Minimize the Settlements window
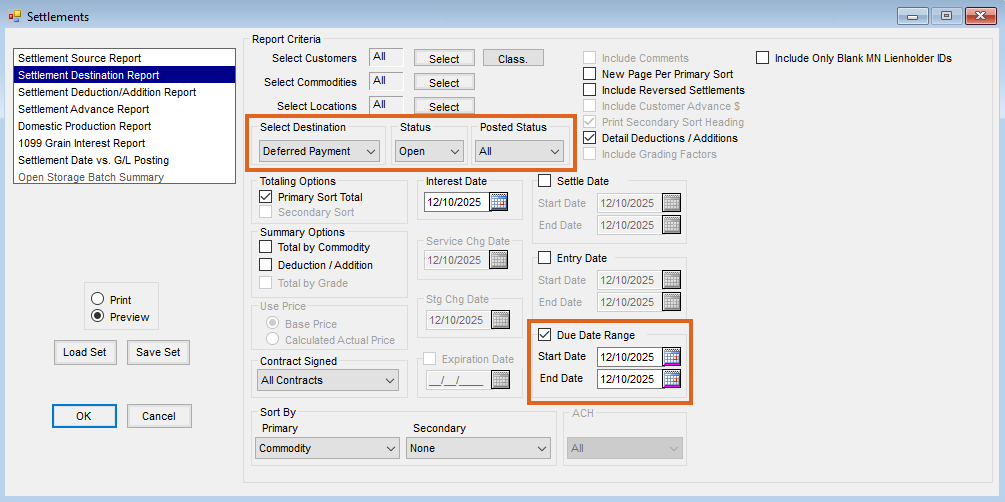 click(915, 16)
